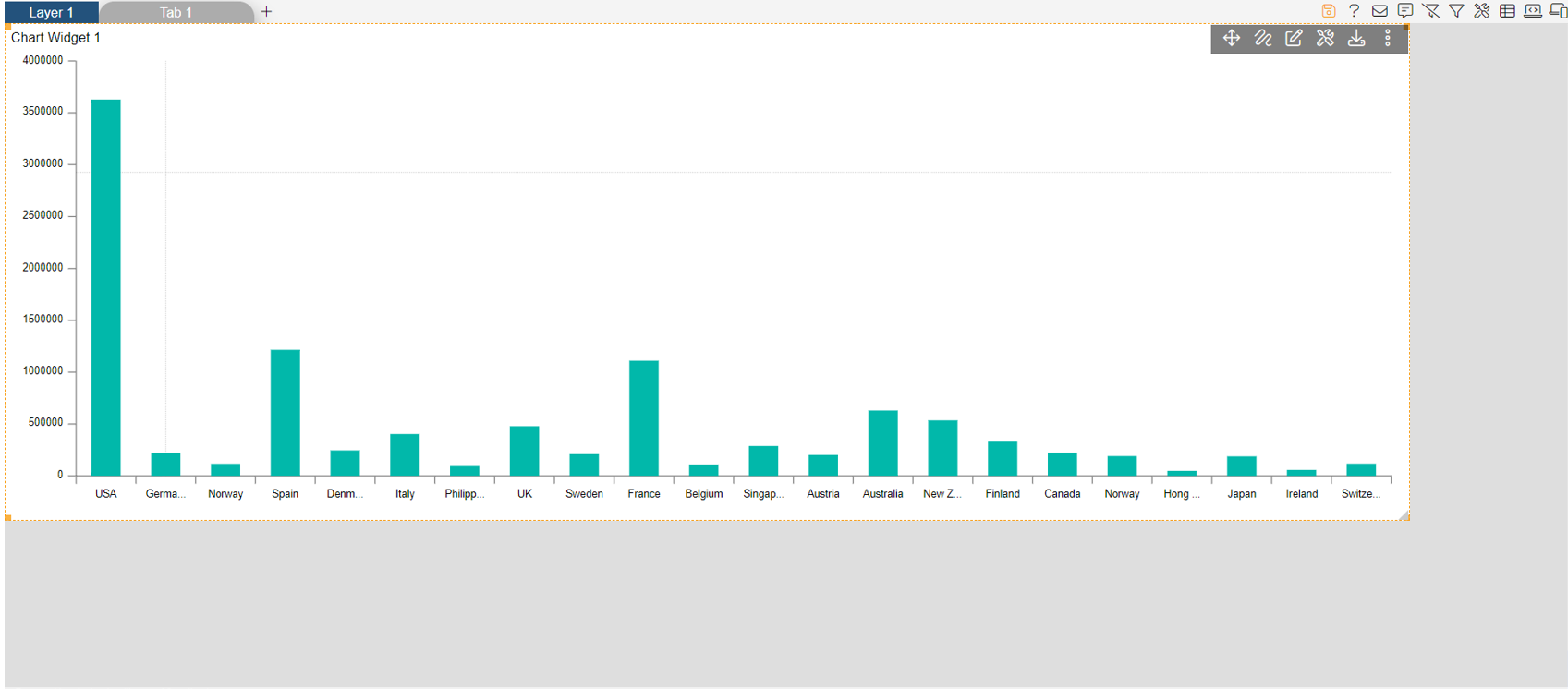Select the Finland bar
This screenshot has width=1568, height=689.
[1003, 459]
